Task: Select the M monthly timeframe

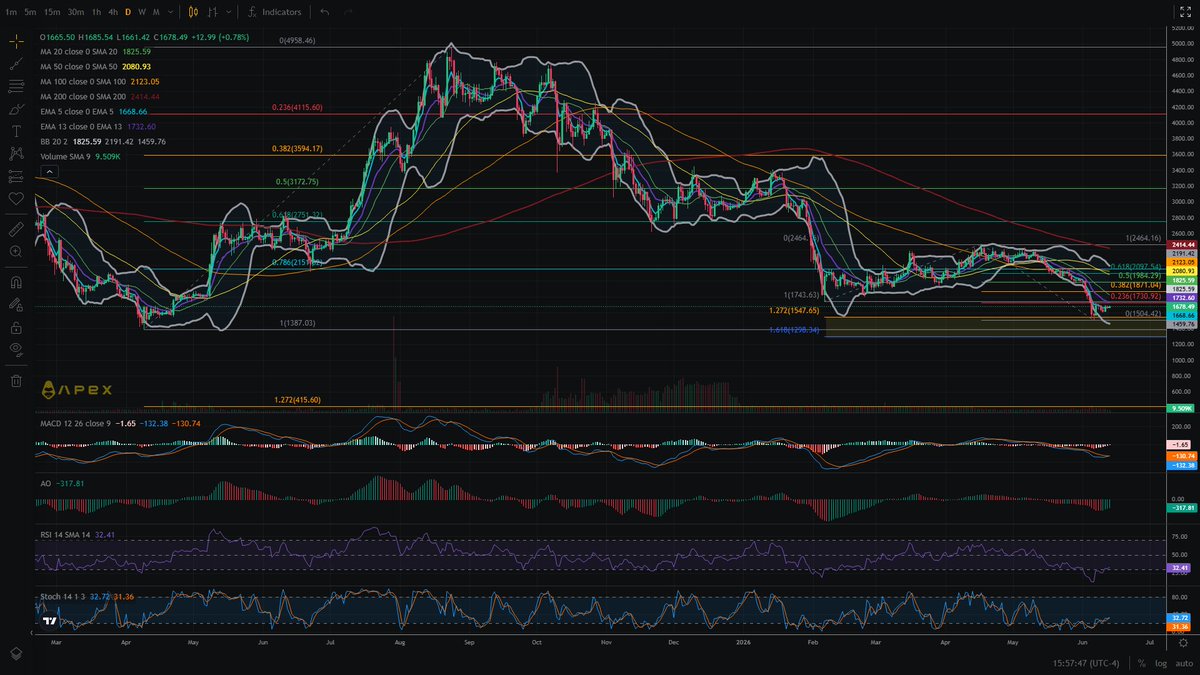Action: [x=156, y=12]
